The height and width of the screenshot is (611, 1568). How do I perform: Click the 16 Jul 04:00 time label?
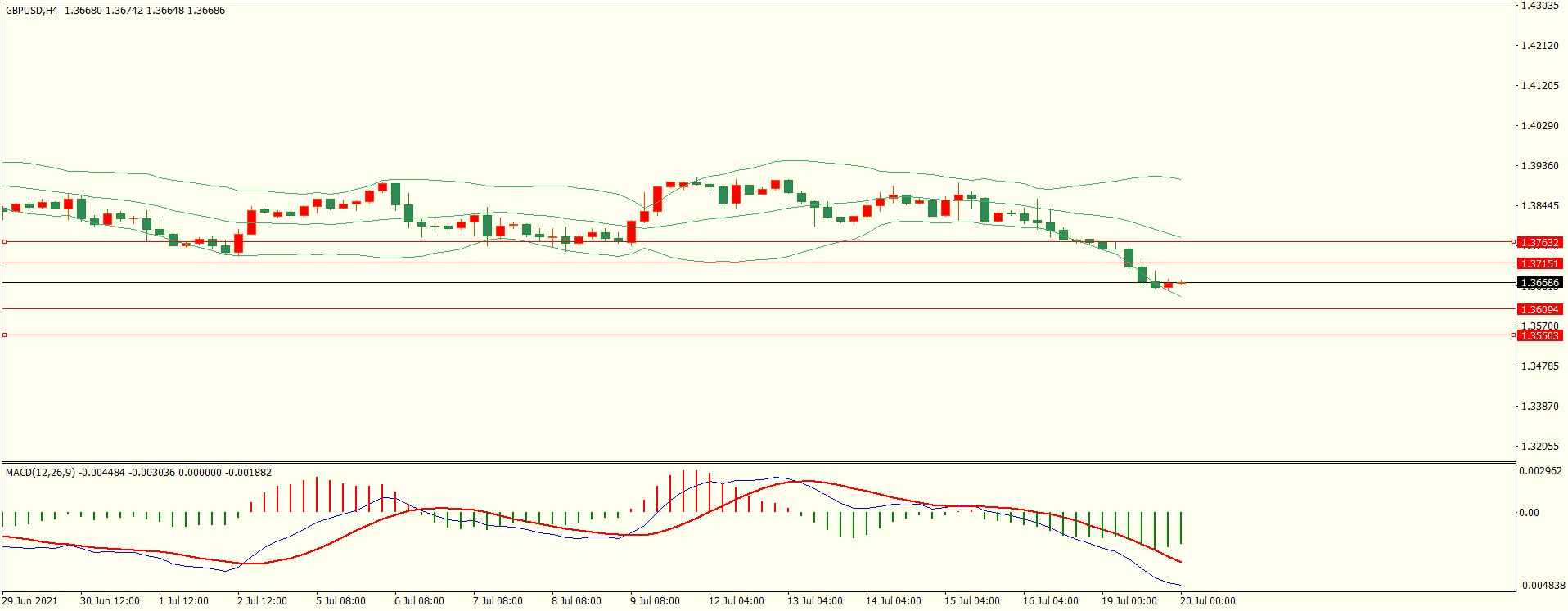[x=1051, y=601]
